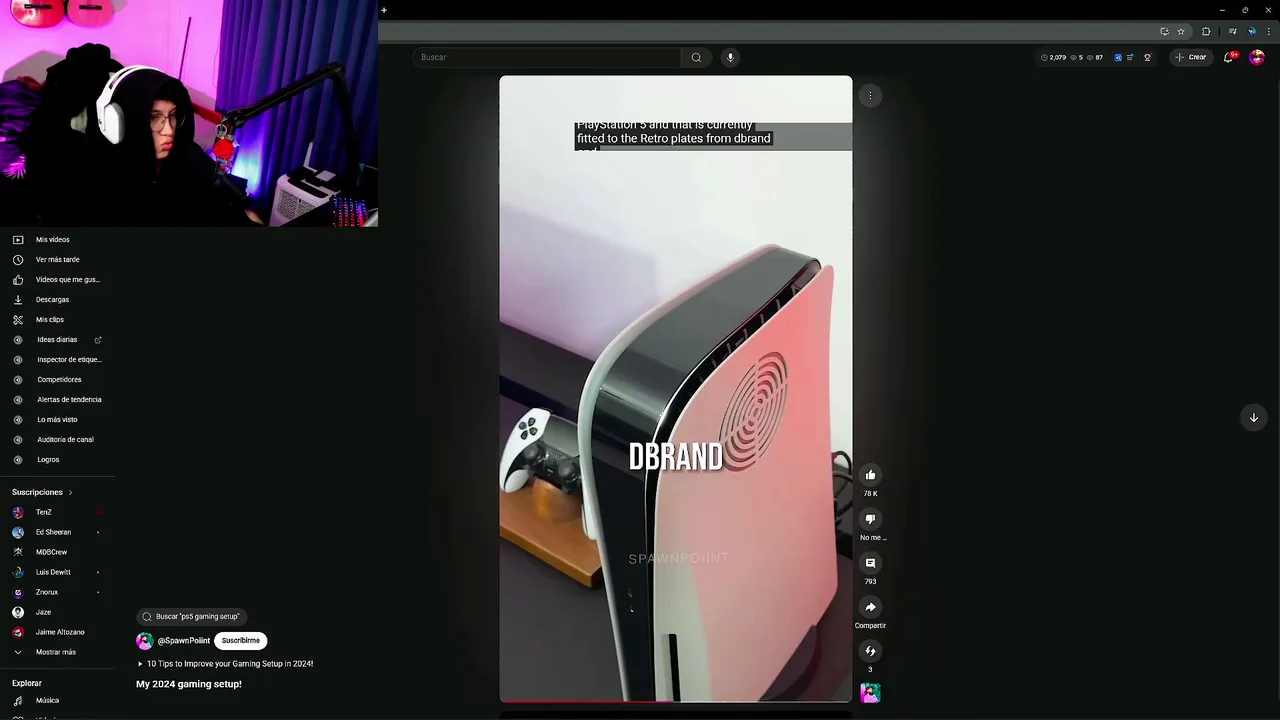Click the @SpawnPoiint channel name
This screenshot has width=1280, height=720.
click(184, 641)
